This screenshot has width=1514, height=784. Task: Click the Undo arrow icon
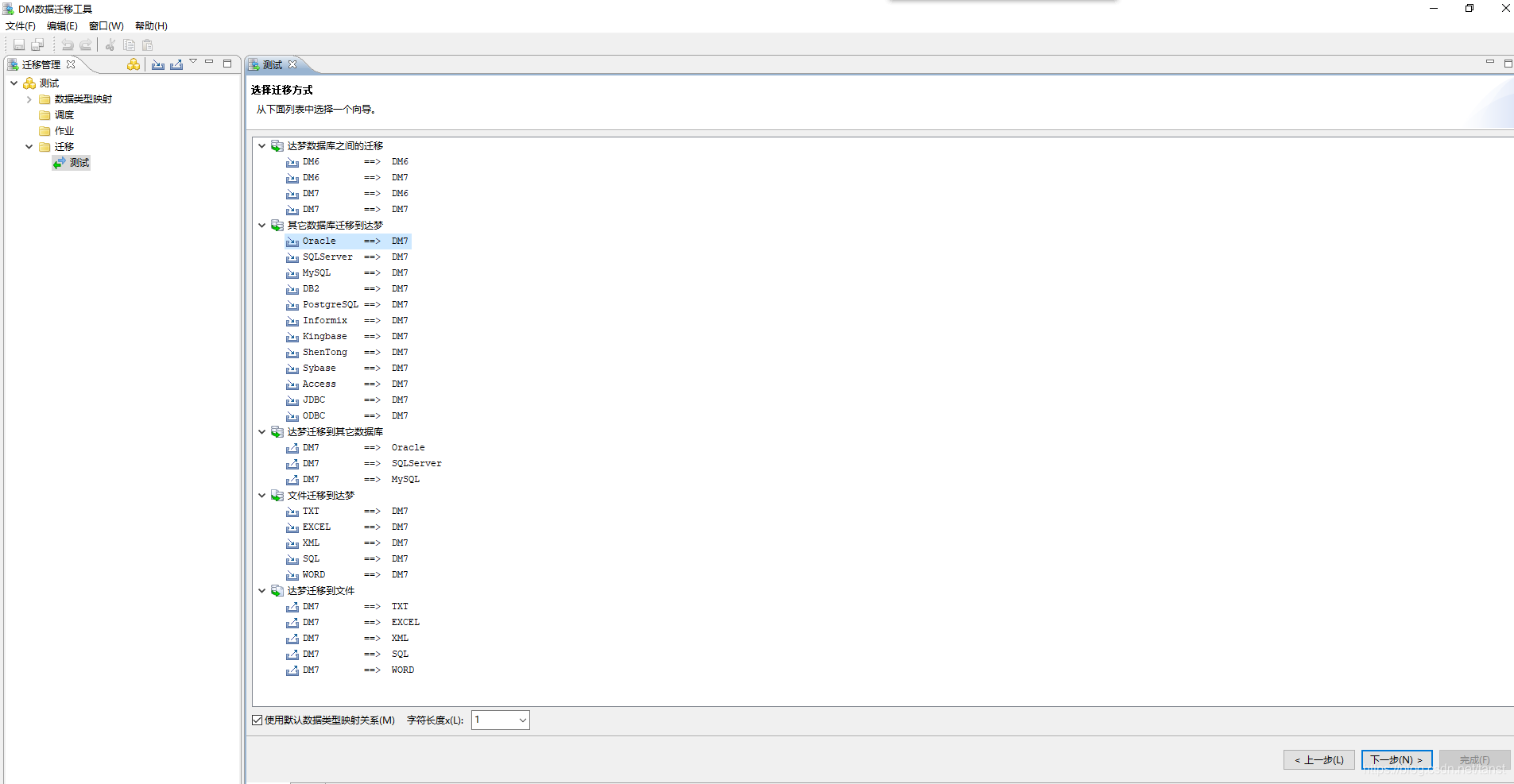pos(68,45)
